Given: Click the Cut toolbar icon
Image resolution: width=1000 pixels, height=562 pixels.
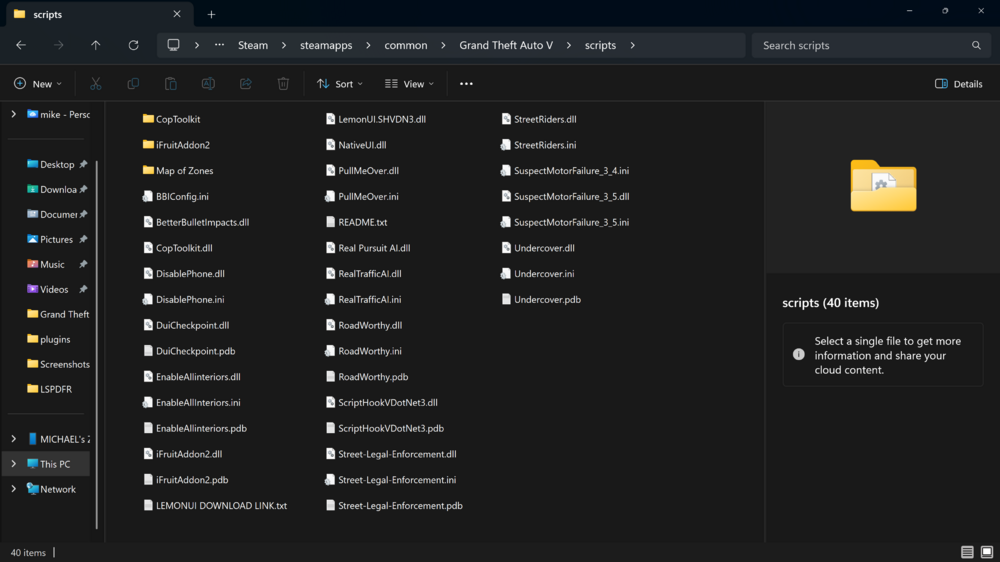Looking at the screenshot, I should pyautogui.click(x=96, y=84).
